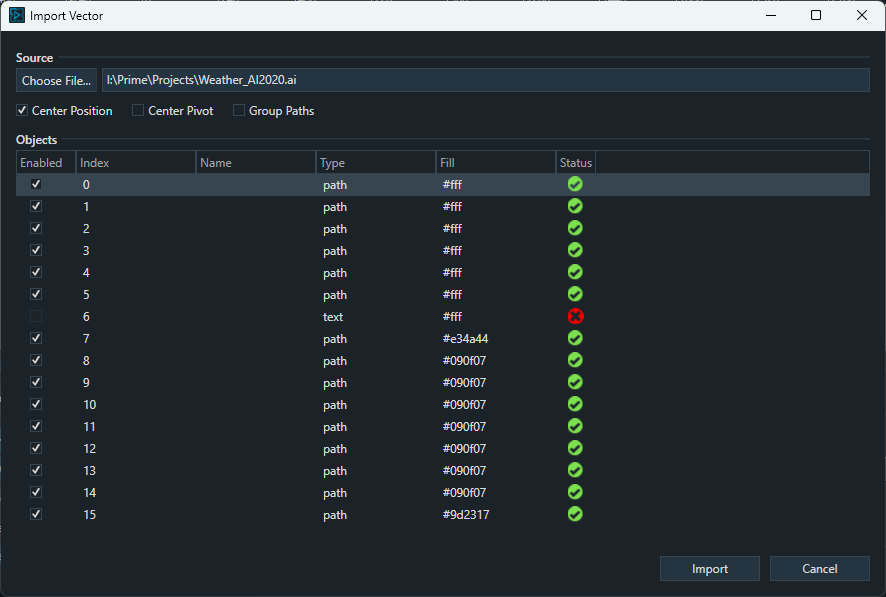The image size is (886, 597).
Task: Enable the text object at index 6
Action: 36,317
